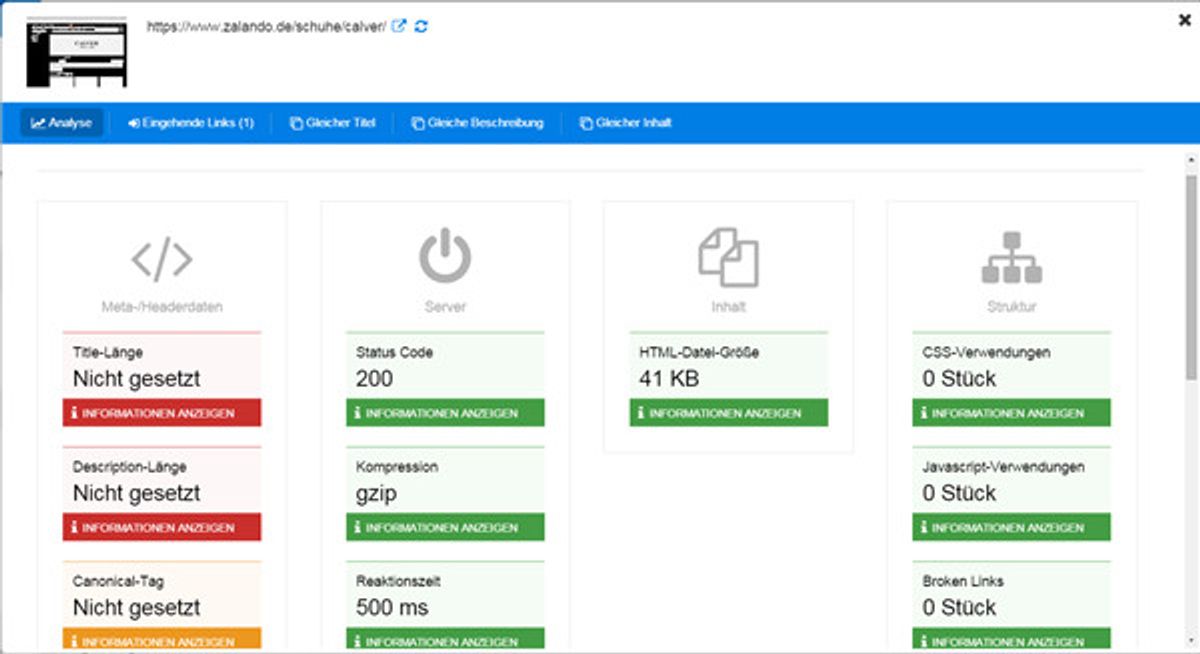
Task: Show information for CSS-Verwendungen
Action: coord(1012,413)
